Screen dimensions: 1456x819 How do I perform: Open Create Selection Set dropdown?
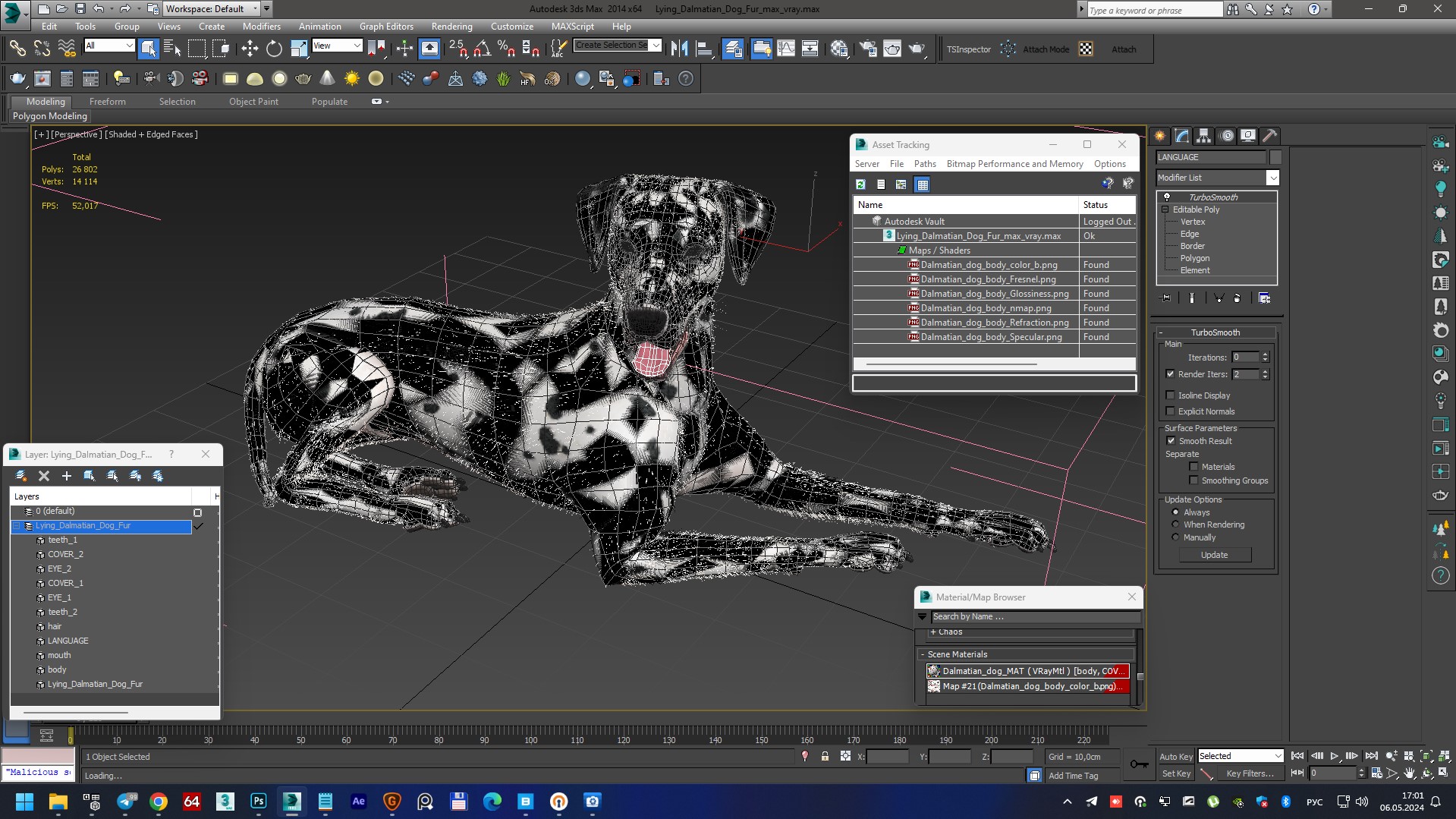click(656, 46)
